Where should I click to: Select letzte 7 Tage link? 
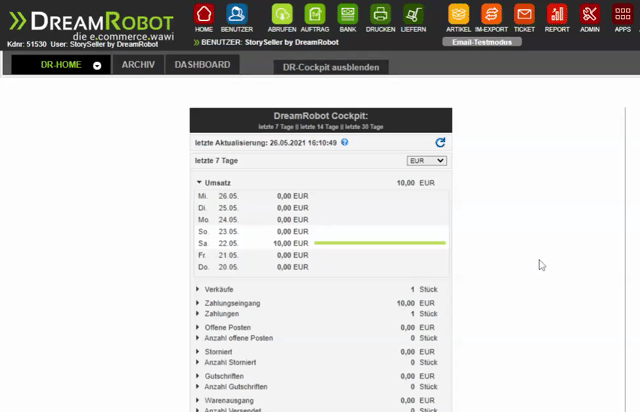pyautogui.click(x=276, y=127)
